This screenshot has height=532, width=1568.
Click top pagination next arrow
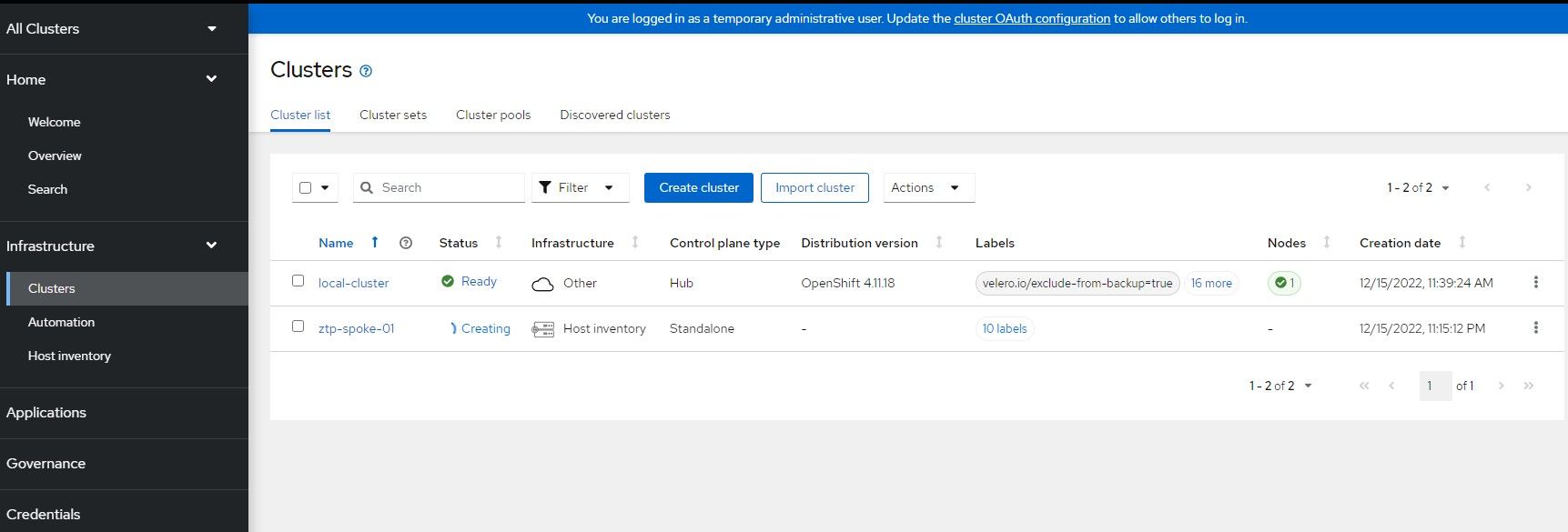(1528, 187)
